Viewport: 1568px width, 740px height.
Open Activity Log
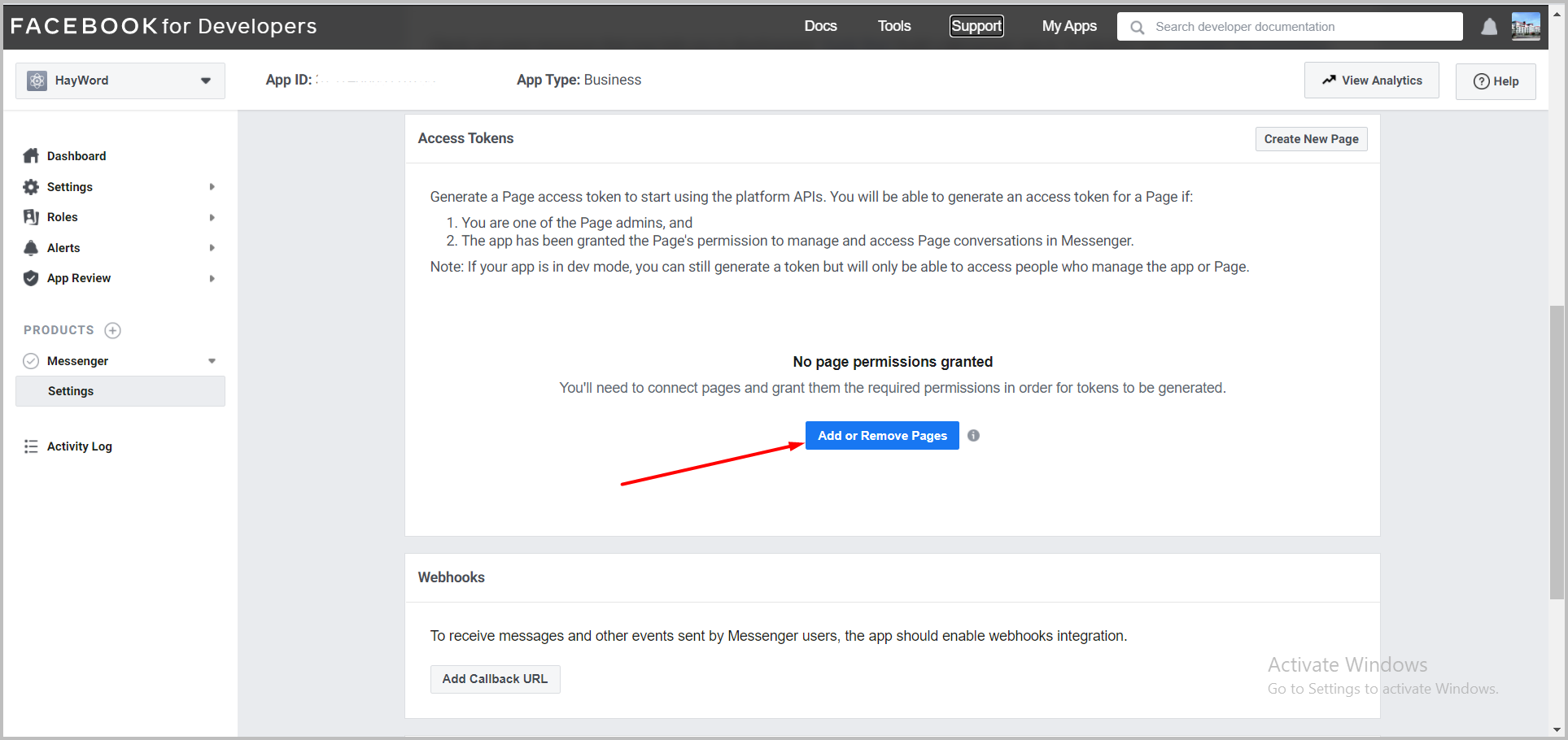click(x=80, y=446)
